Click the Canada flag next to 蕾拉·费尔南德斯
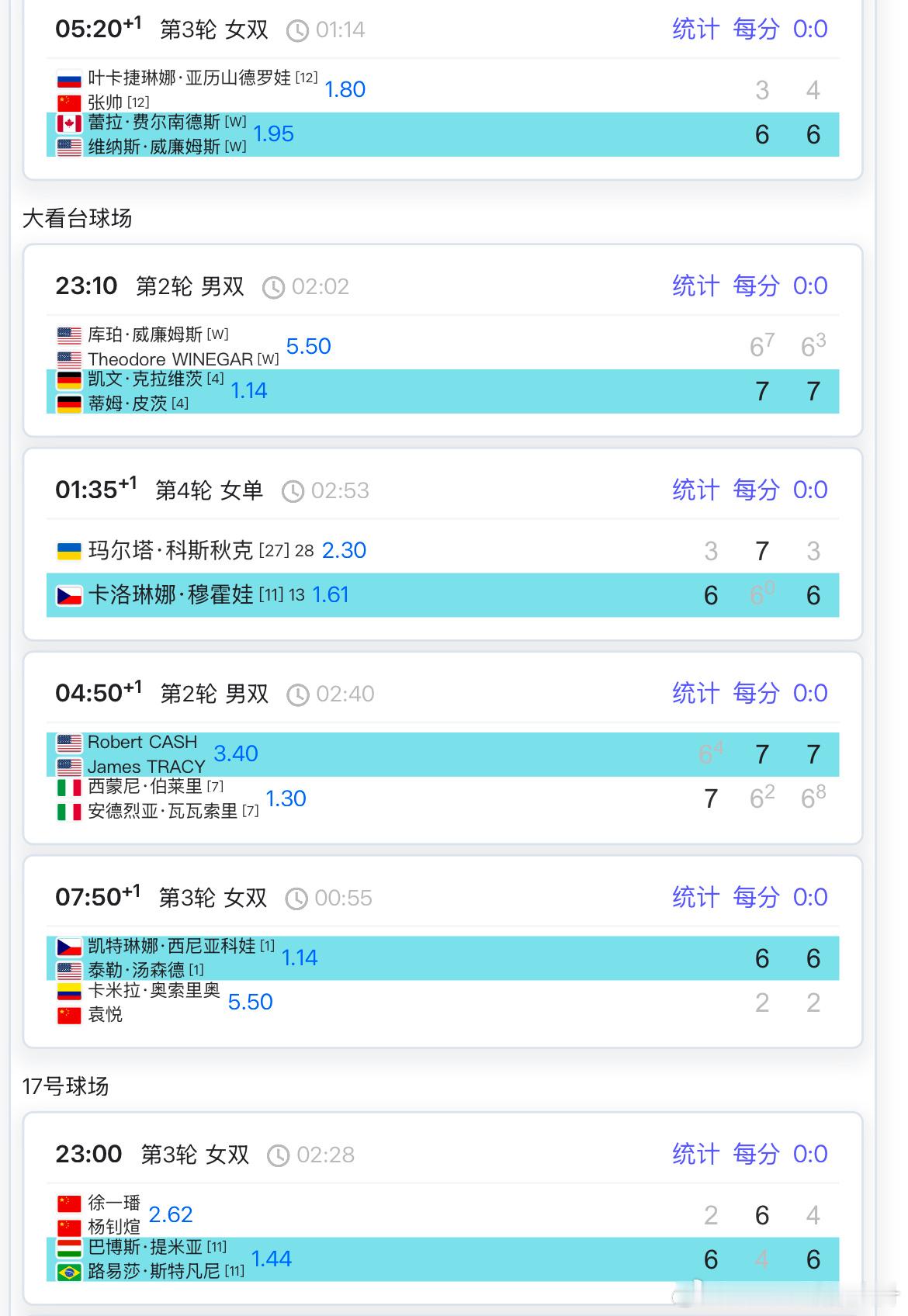Viewport: 908px width, 1316px height. pos(69,123)
